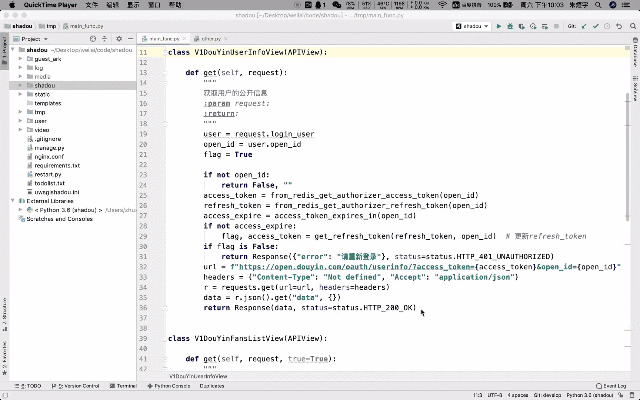The height and width of the screenshot is (400, 640).
Task: Open QuickTime Player menu
Action: 50,5
